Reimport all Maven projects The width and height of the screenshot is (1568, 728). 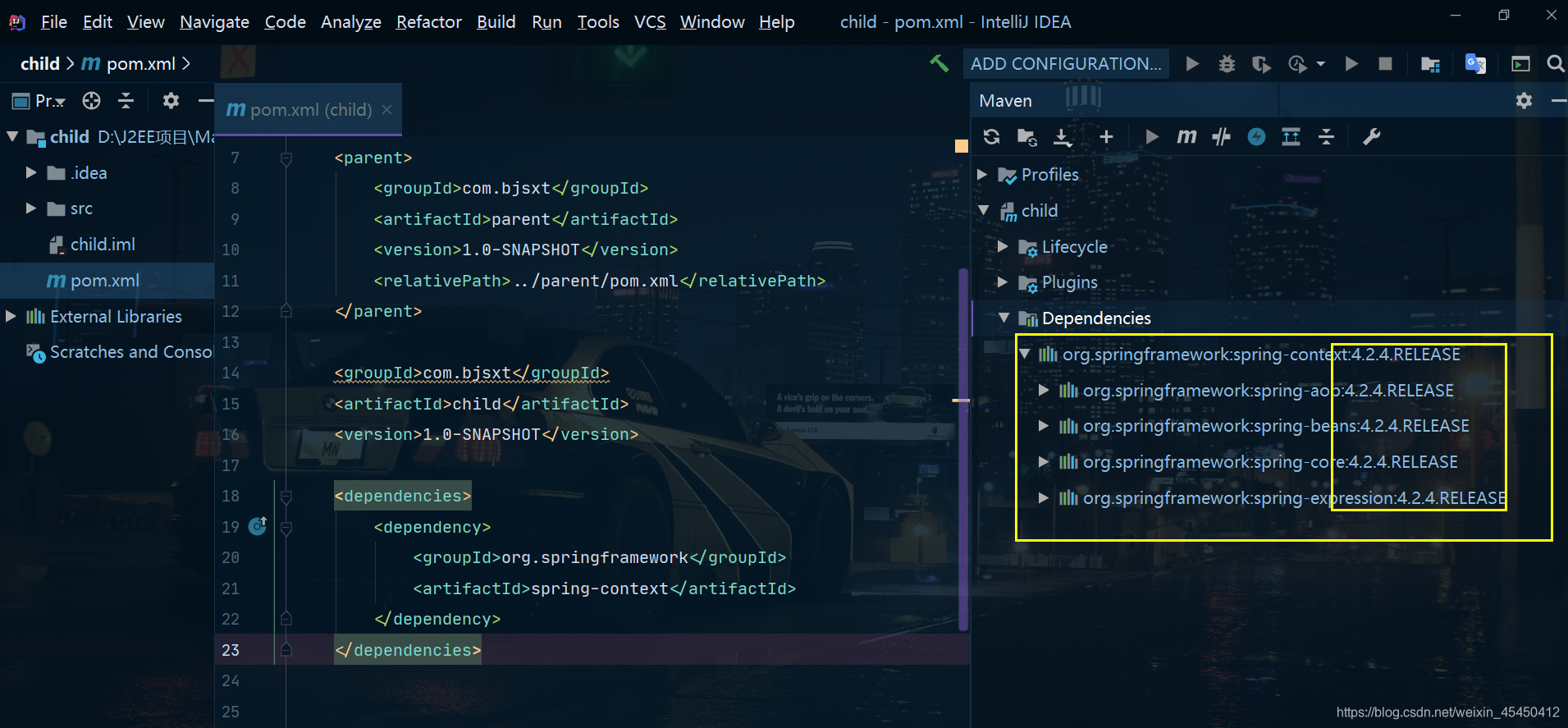[991, 137]
